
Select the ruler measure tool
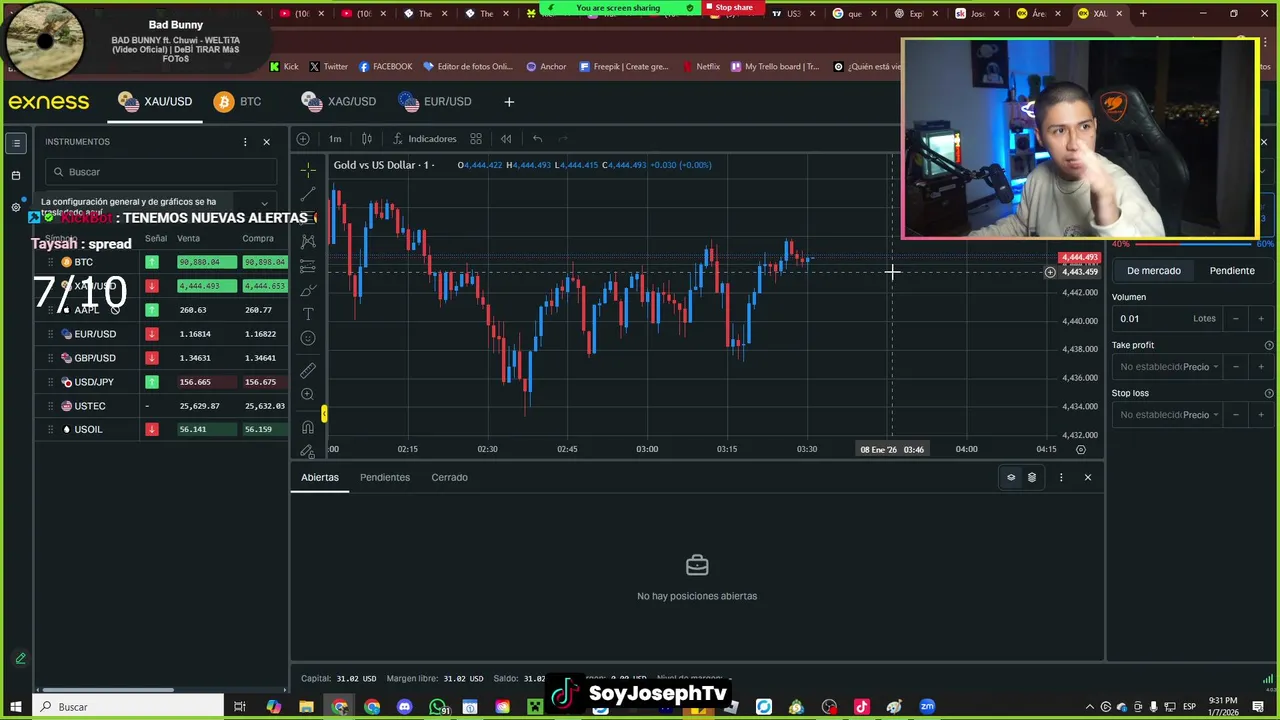pos(308,371)
